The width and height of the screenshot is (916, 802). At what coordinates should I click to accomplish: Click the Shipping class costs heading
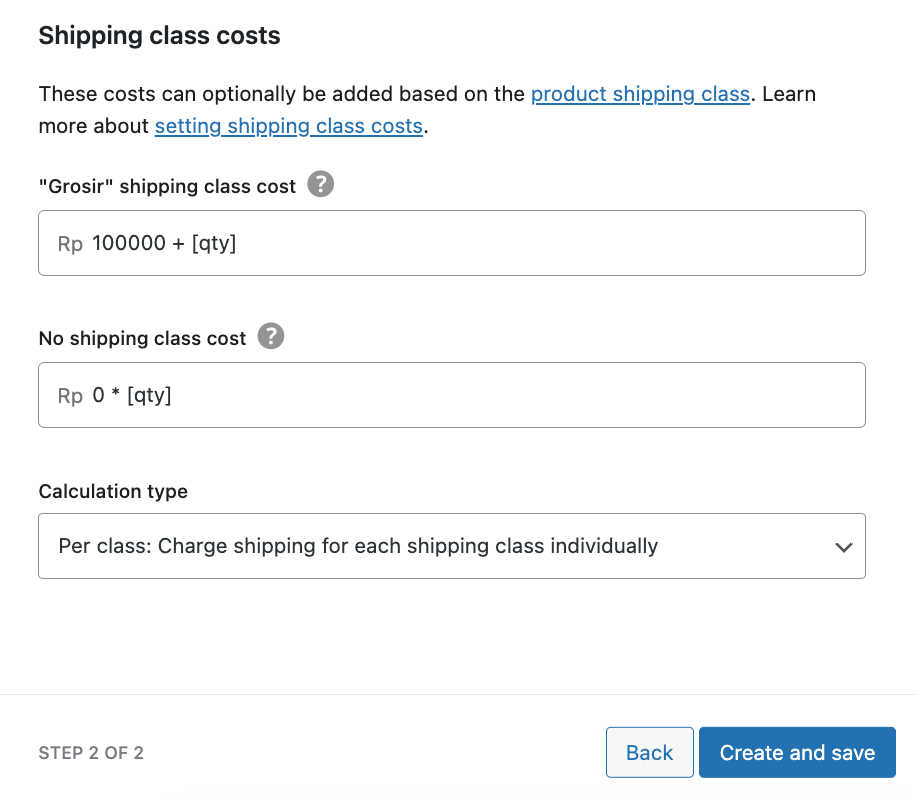pos(158,35)
